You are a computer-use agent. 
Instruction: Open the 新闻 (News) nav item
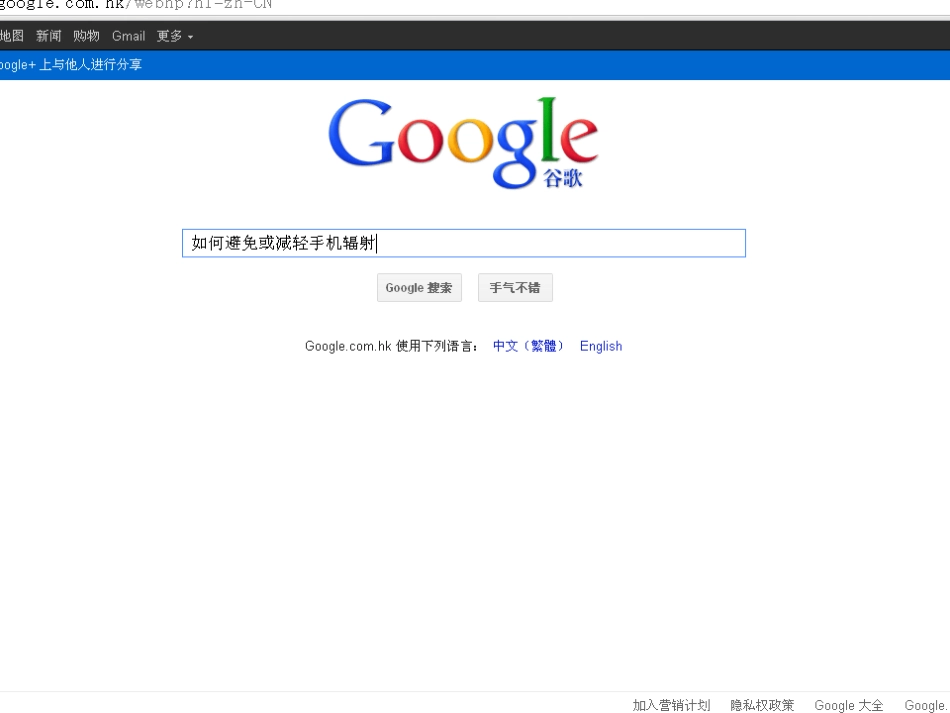[x=48, y=36]
